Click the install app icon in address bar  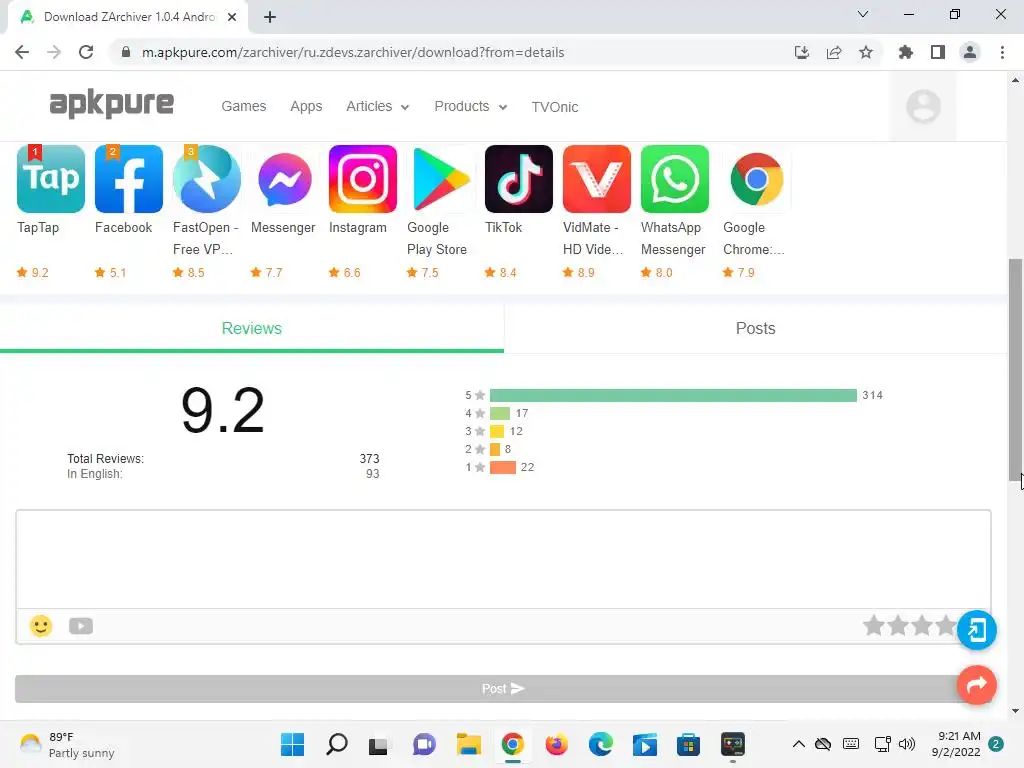[802, 52]
